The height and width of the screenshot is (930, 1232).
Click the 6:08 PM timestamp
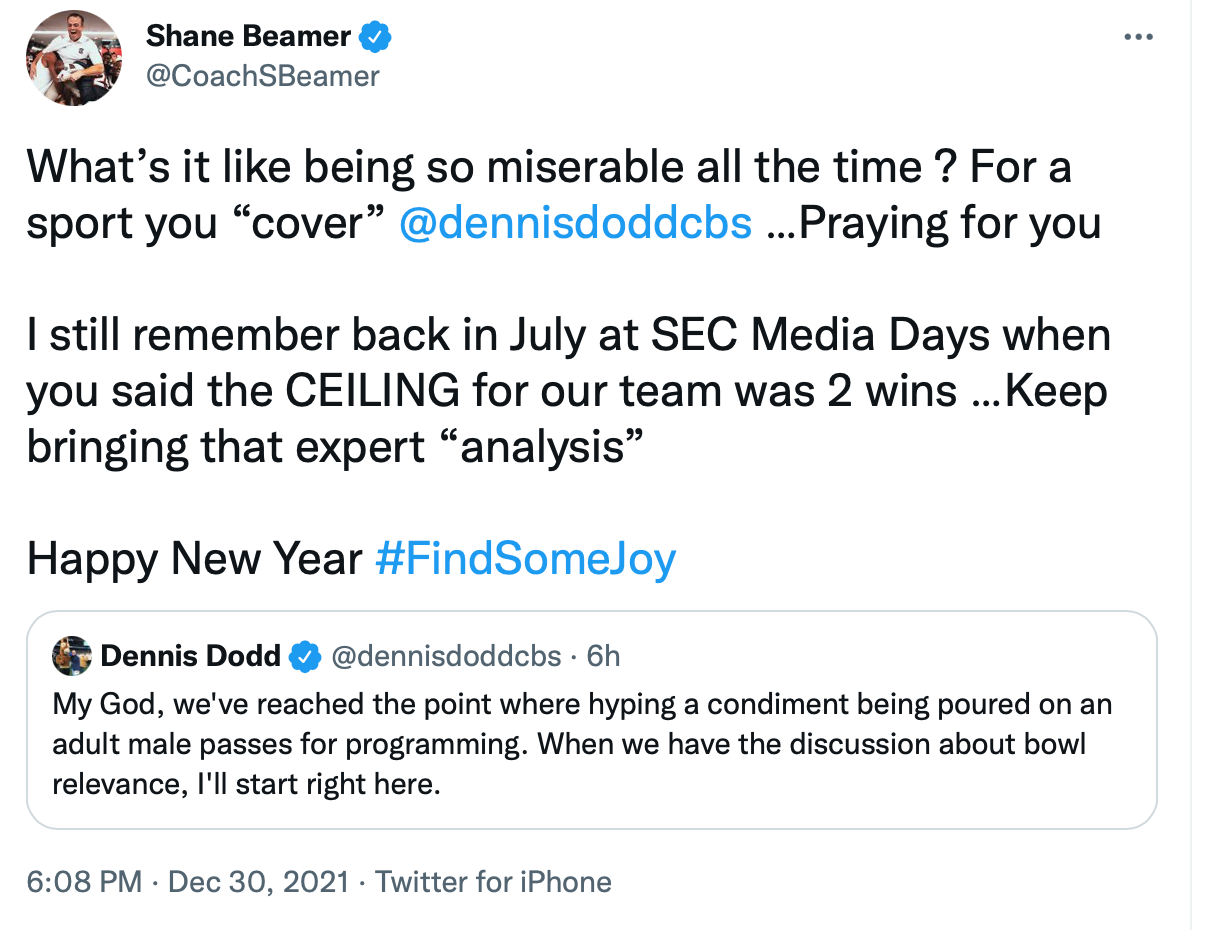[85, 882]
